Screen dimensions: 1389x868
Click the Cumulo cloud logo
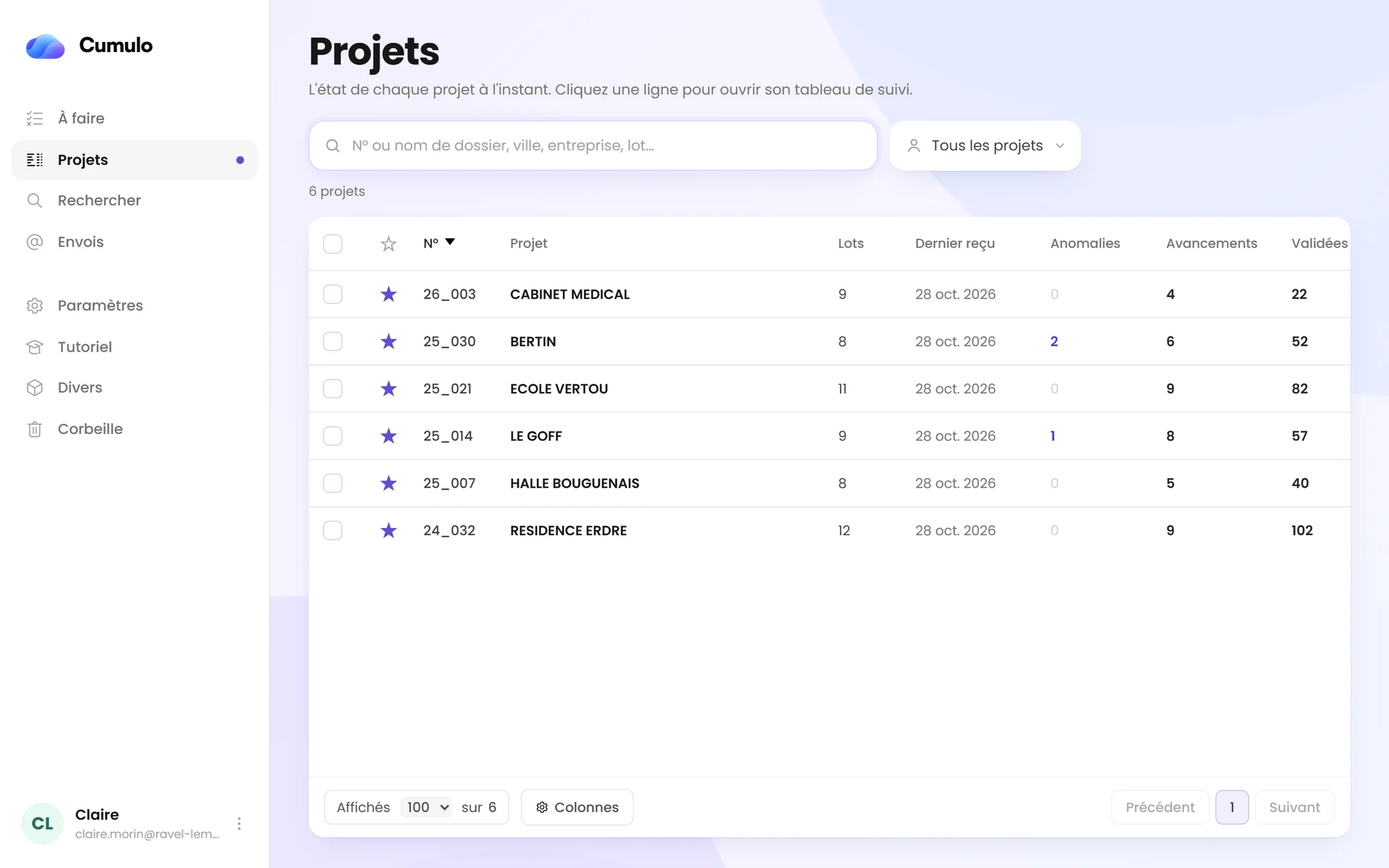click(46, 46)
